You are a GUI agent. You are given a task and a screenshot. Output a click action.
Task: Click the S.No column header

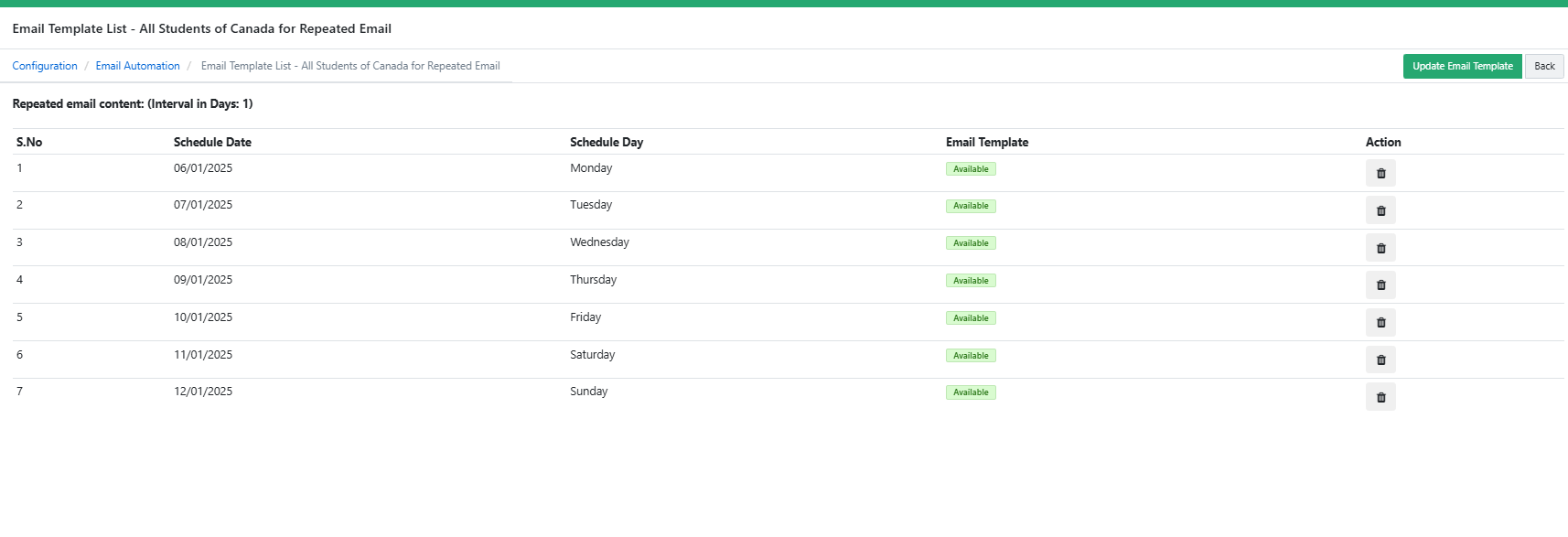[x=29, y=142]
